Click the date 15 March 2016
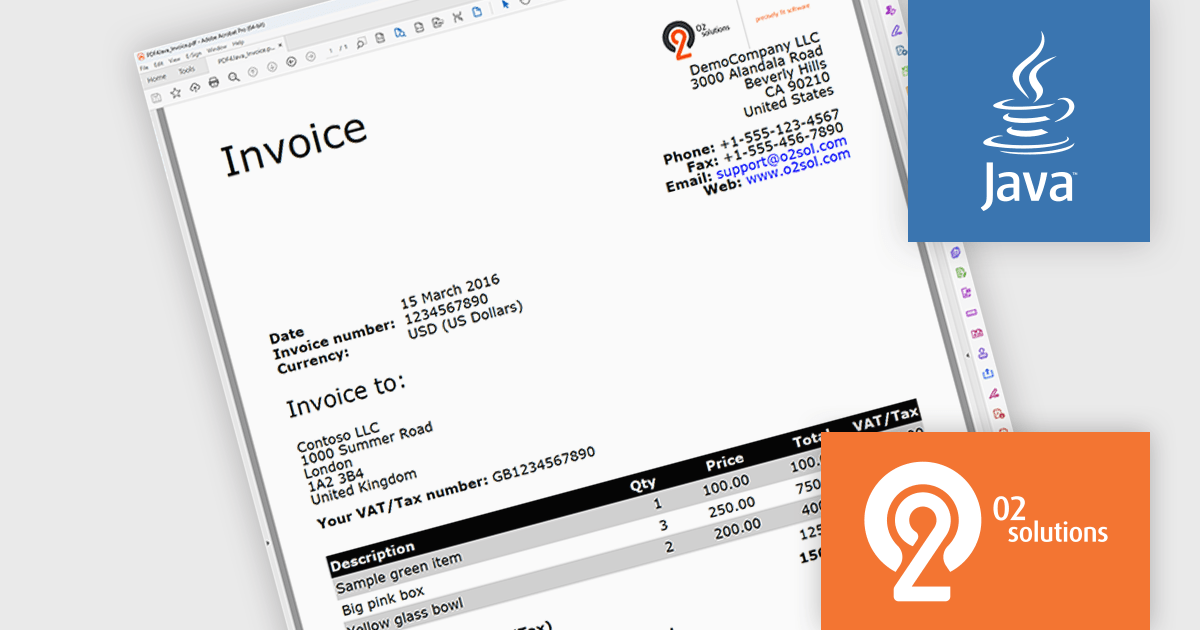 450,290
